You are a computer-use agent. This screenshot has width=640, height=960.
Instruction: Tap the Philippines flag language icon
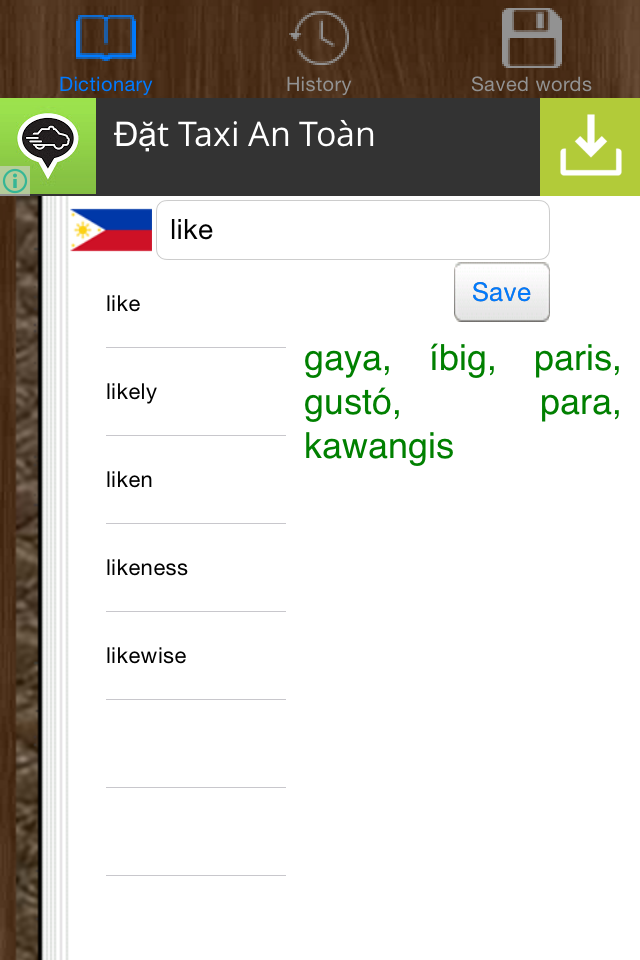[111, 230]
